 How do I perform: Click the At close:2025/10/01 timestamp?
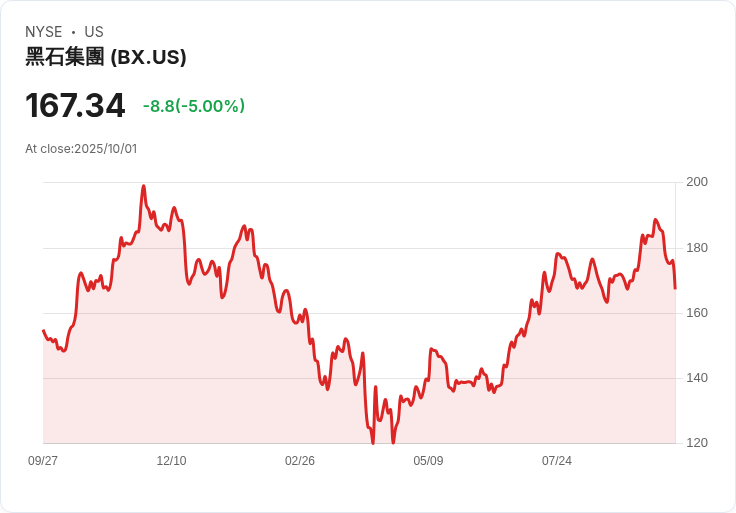(x=81, y=149)
